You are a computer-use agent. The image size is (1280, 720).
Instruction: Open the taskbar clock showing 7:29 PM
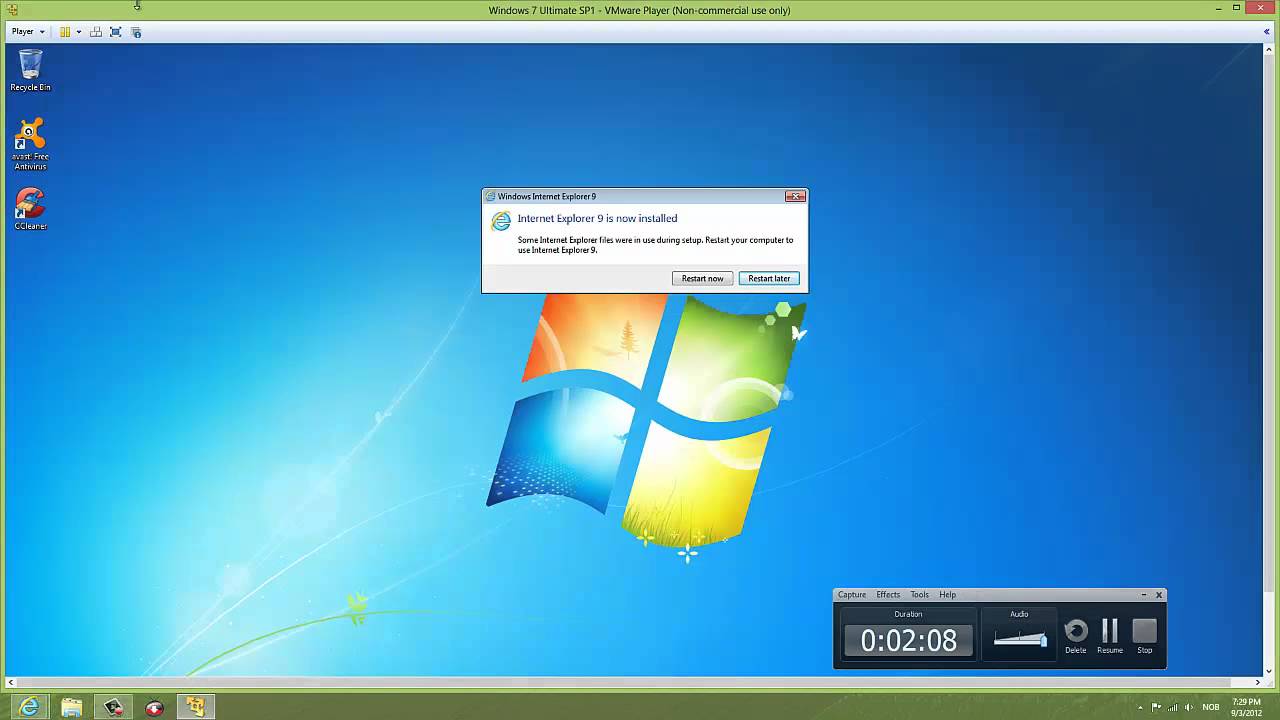1246,707
